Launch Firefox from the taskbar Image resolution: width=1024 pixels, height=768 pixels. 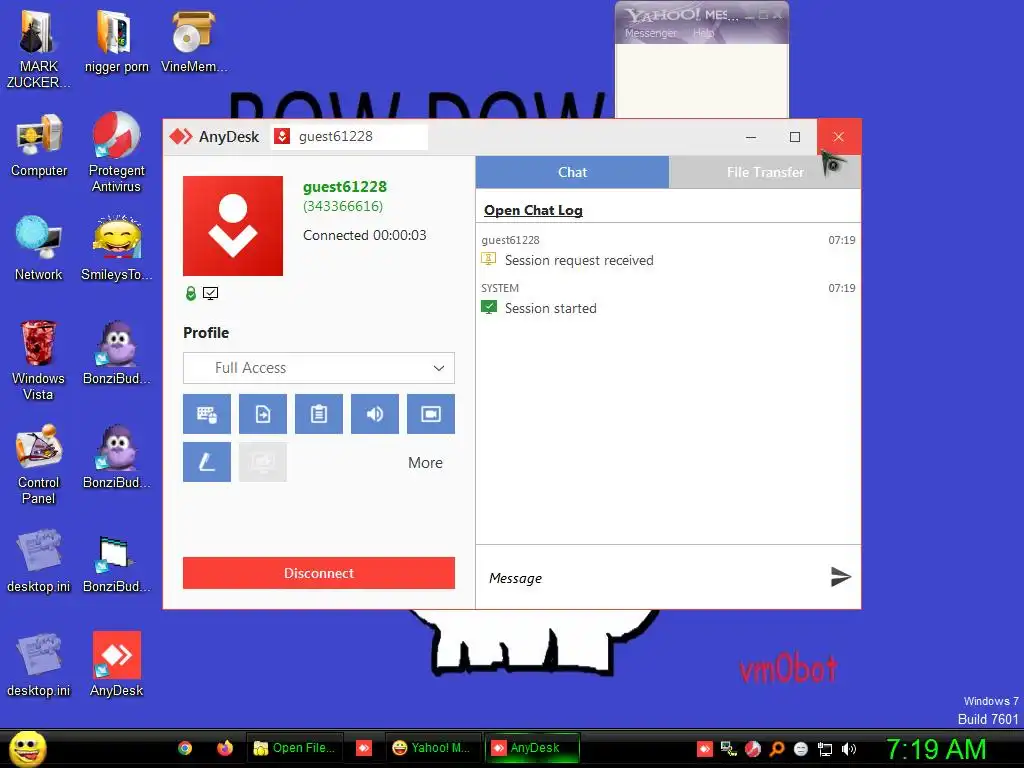coord(225,748)
